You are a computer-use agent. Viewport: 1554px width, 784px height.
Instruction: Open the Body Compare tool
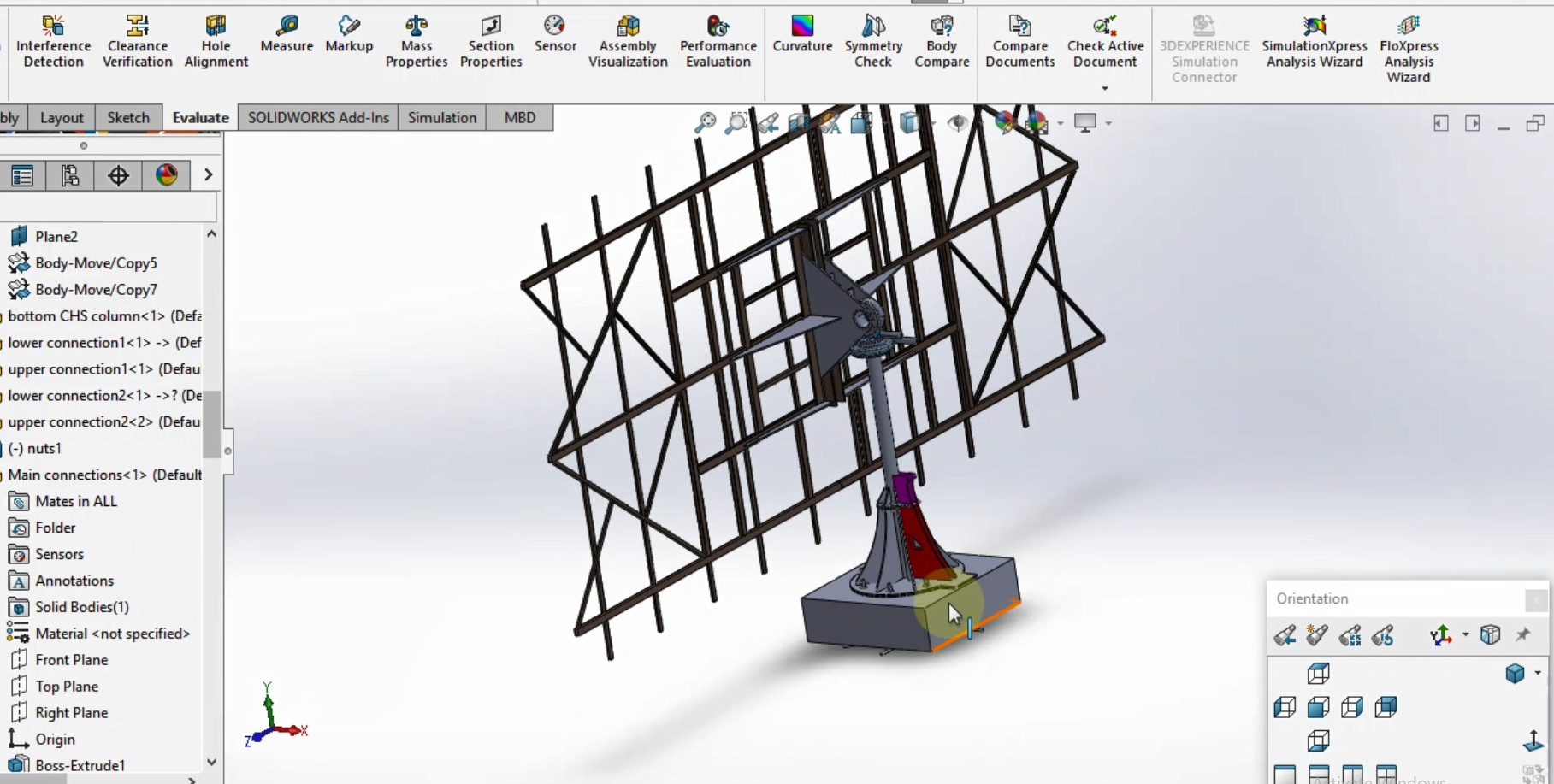pos(942,41)
